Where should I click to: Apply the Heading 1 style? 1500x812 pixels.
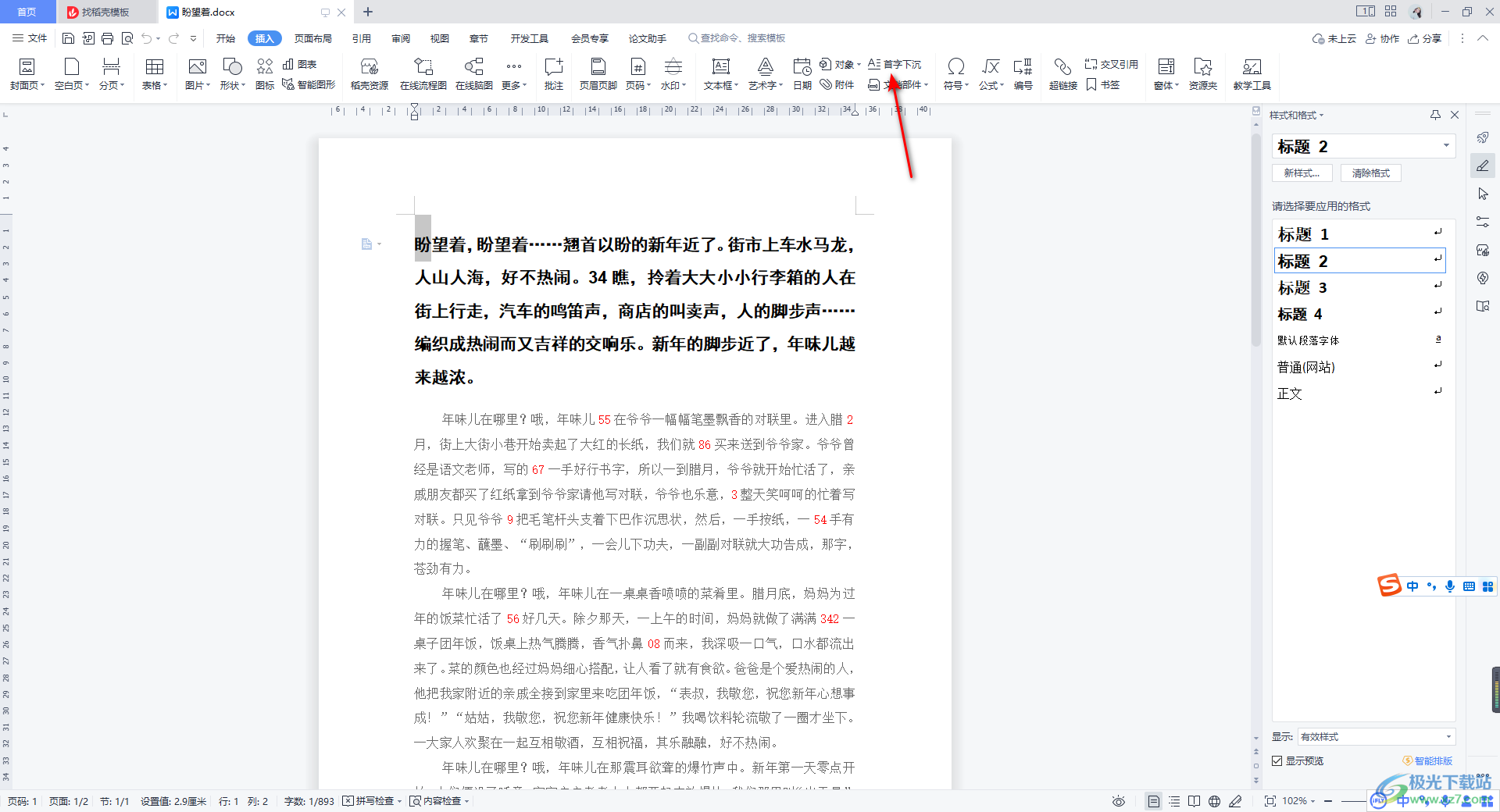coord(1359,234)
